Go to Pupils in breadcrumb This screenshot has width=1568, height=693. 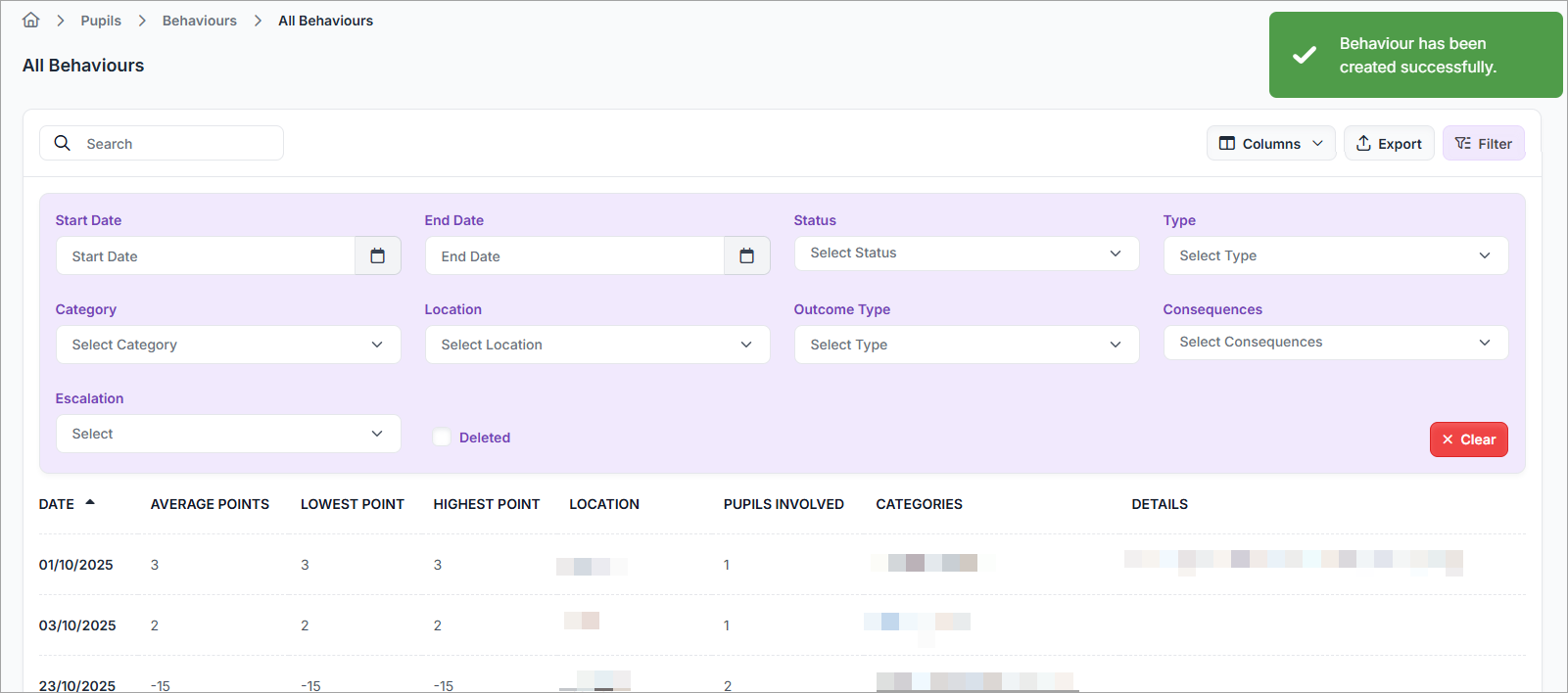point(101,21)
